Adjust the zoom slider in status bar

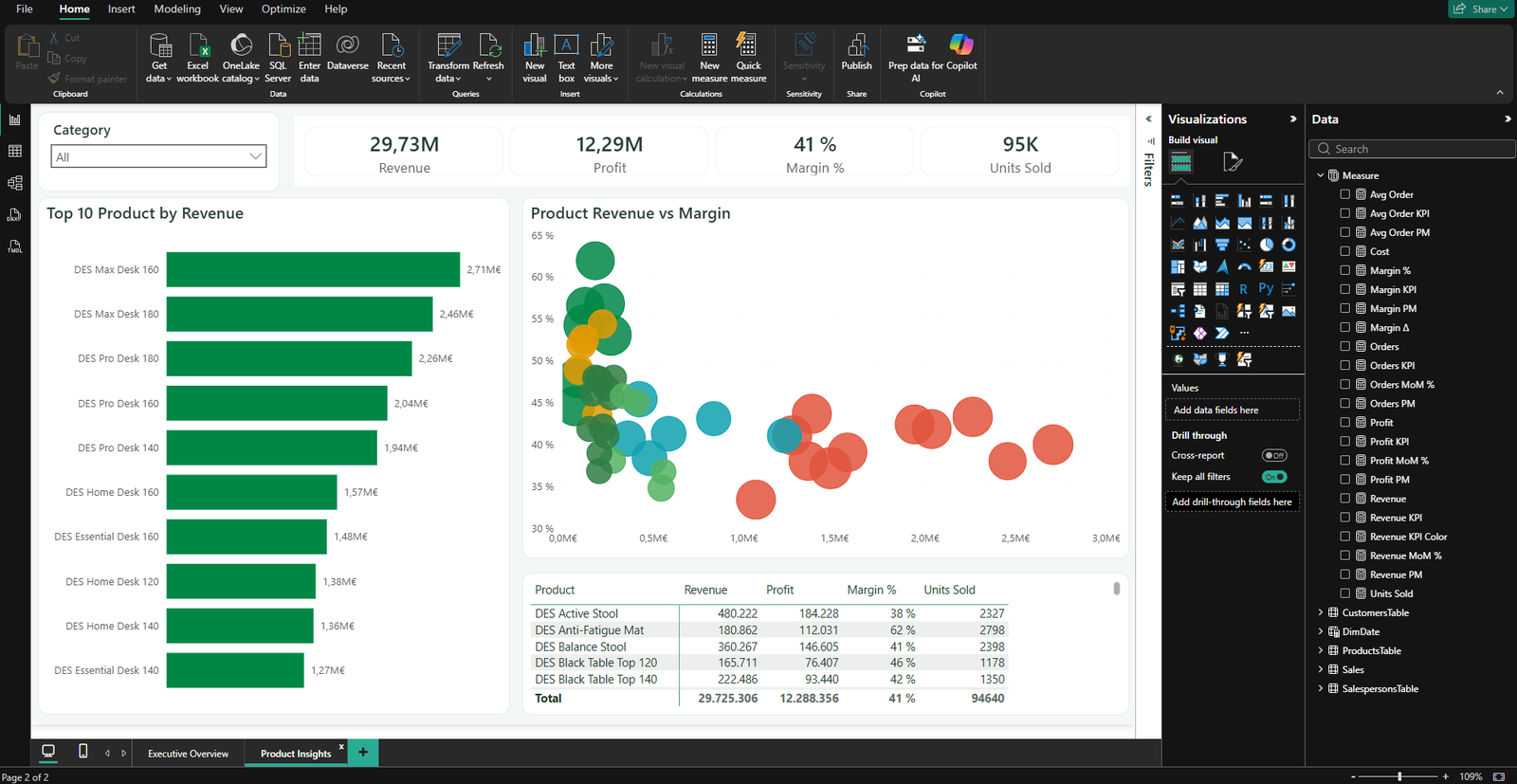click(1399, 776)
